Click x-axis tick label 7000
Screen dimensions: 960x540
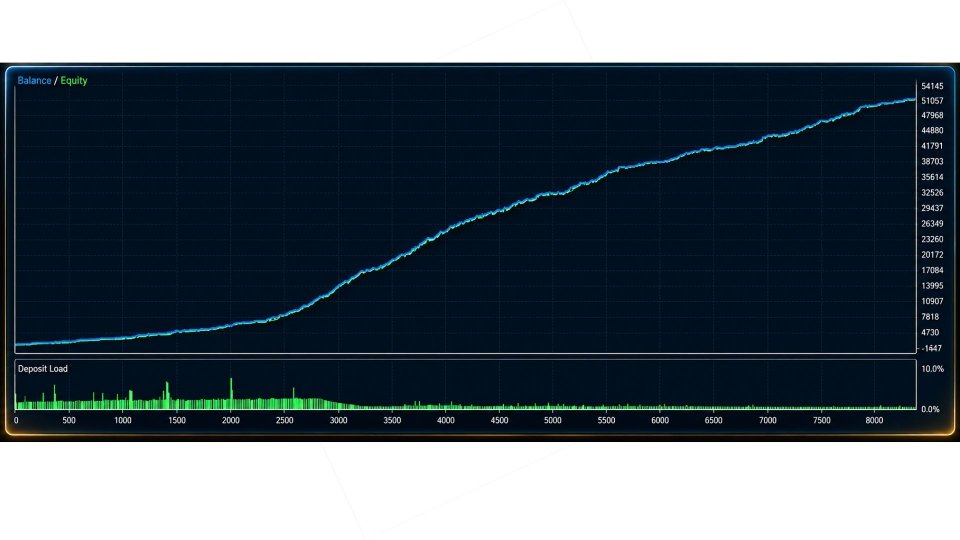768,421
